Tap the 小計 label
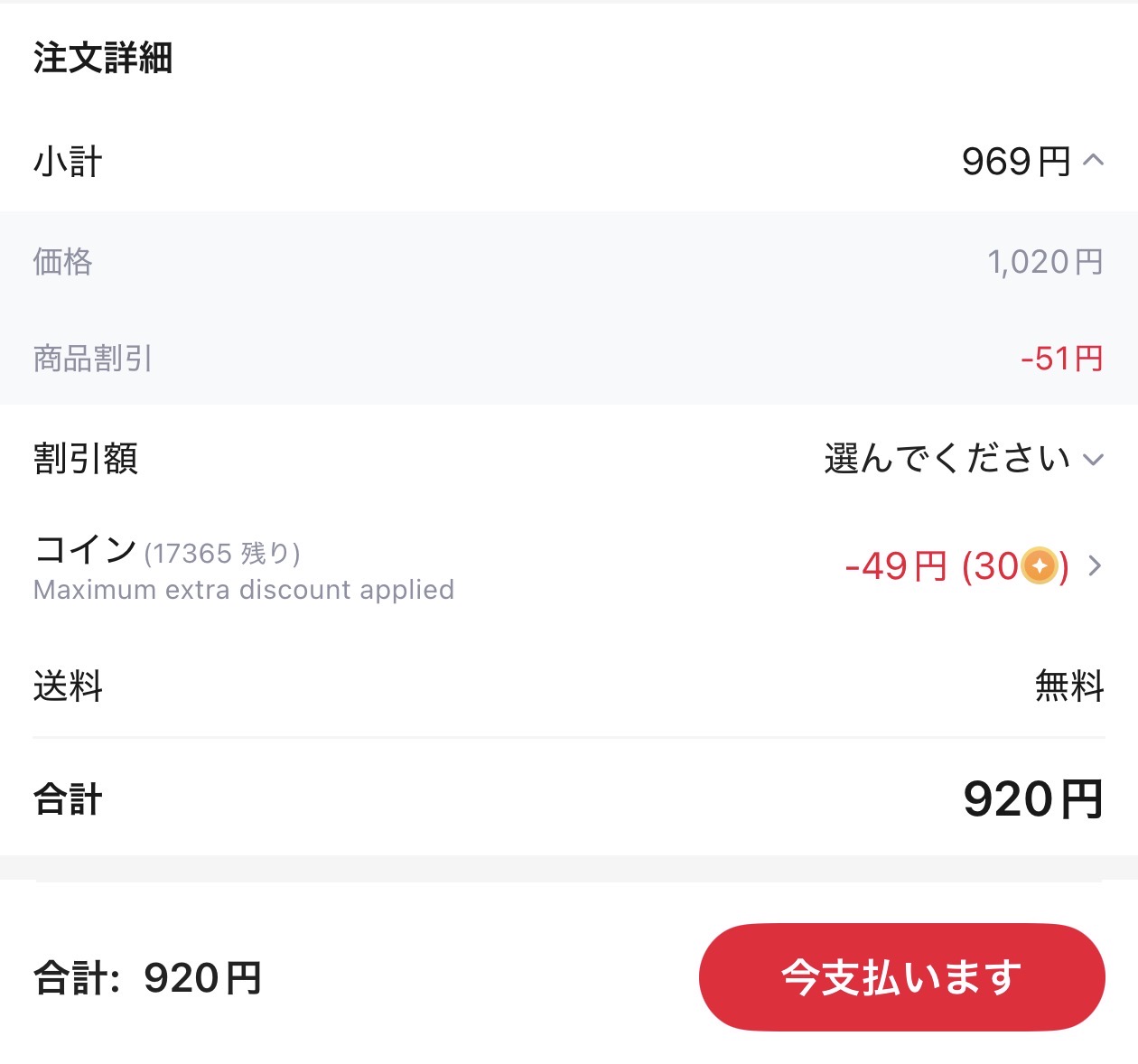The width and height of the screenshot is (1138, 1064). pyautogui.click(x=68, y=162)
